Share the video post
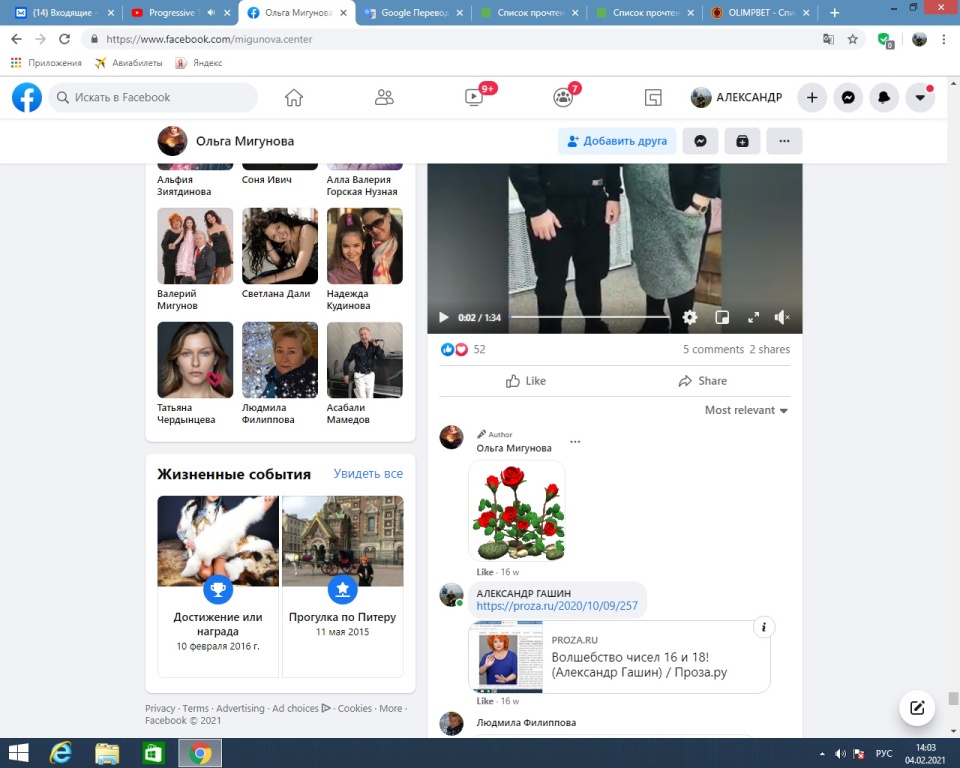Image resolution: width=960 pixels, height=768 pixels. [703, 381]
